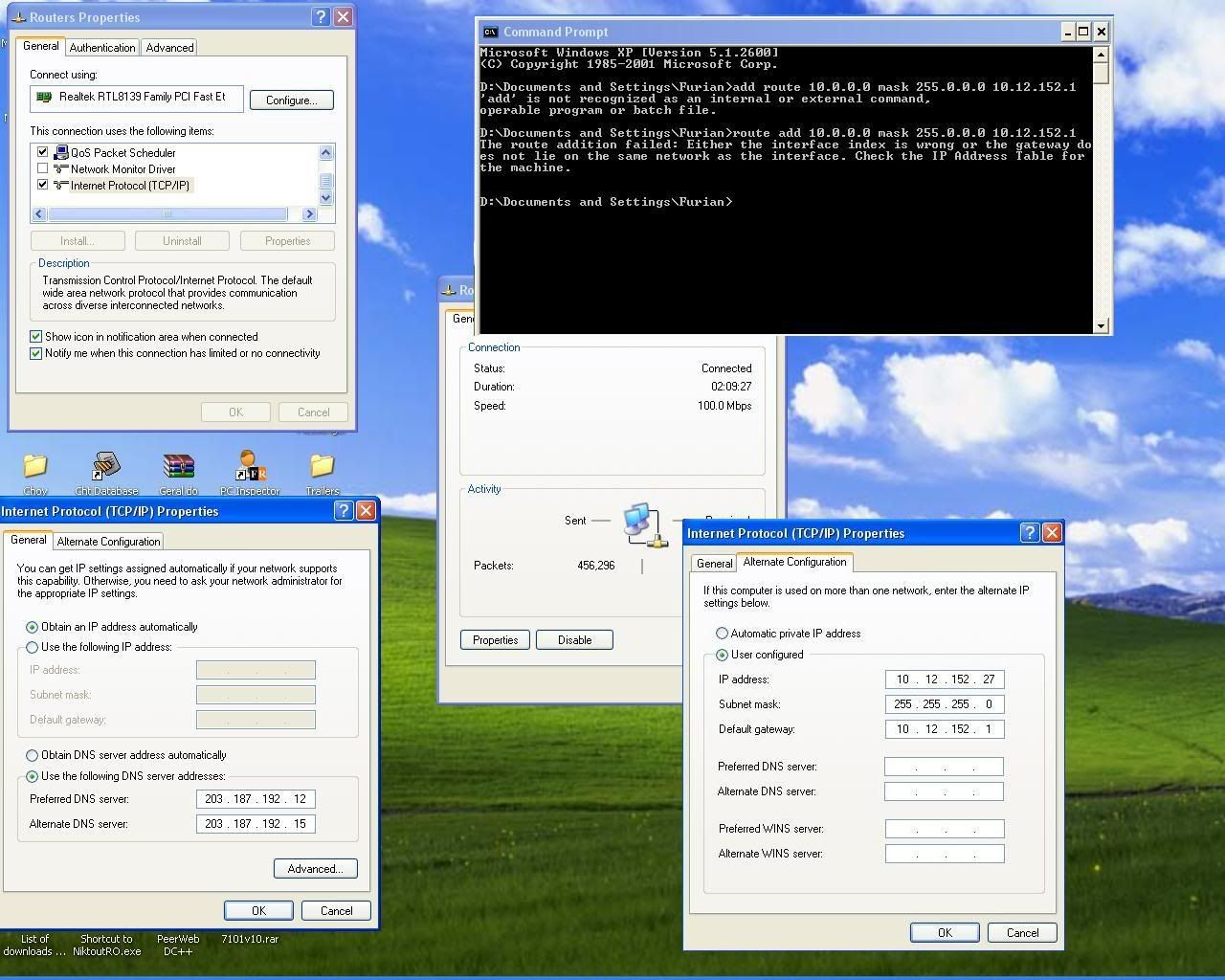Select Obtain an IP address automatically

coord(33,628)
